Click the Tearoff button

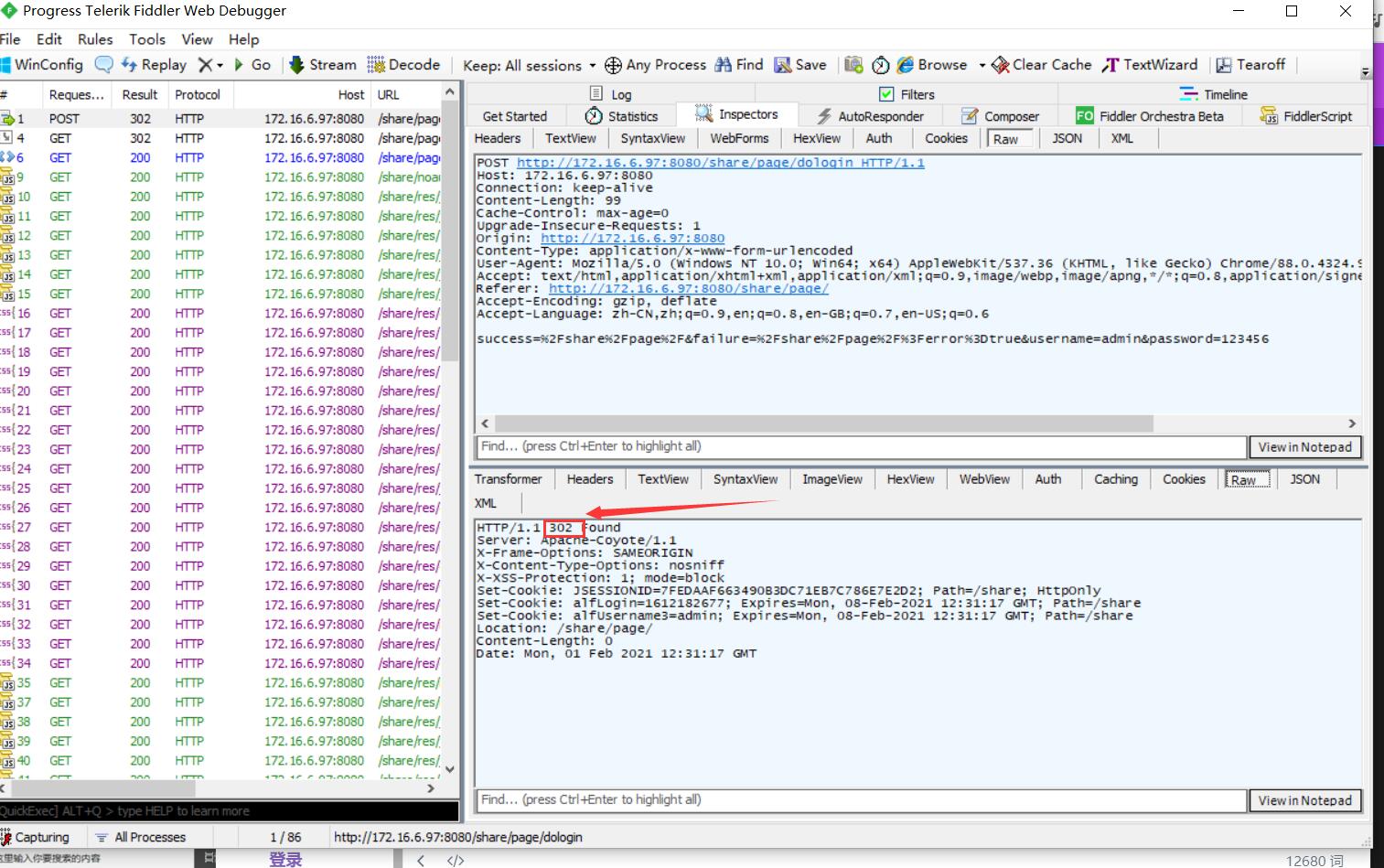point(1250,65)
